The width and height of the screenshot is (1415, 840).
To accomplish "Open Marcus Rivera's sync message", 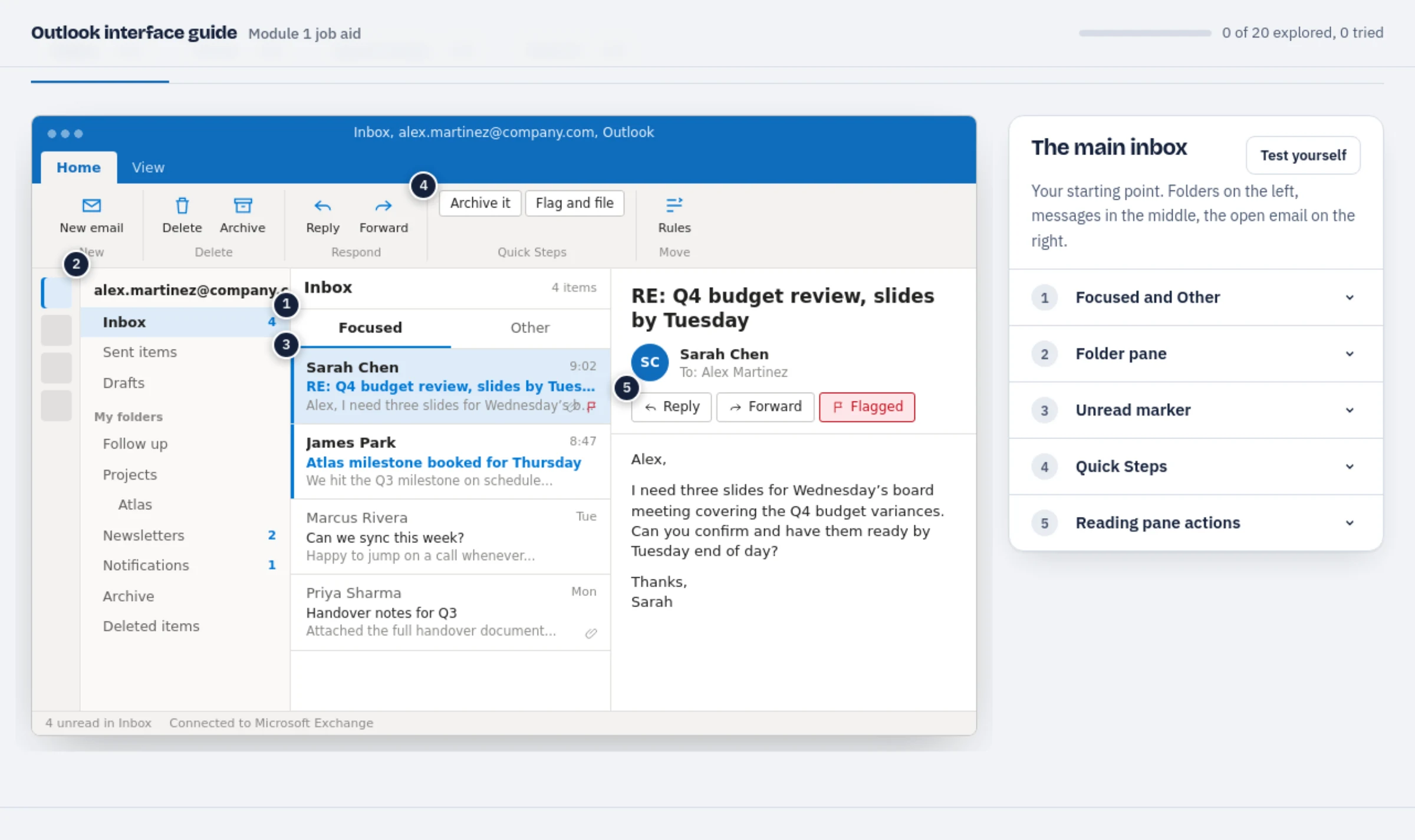I will (x=451, y=537).
